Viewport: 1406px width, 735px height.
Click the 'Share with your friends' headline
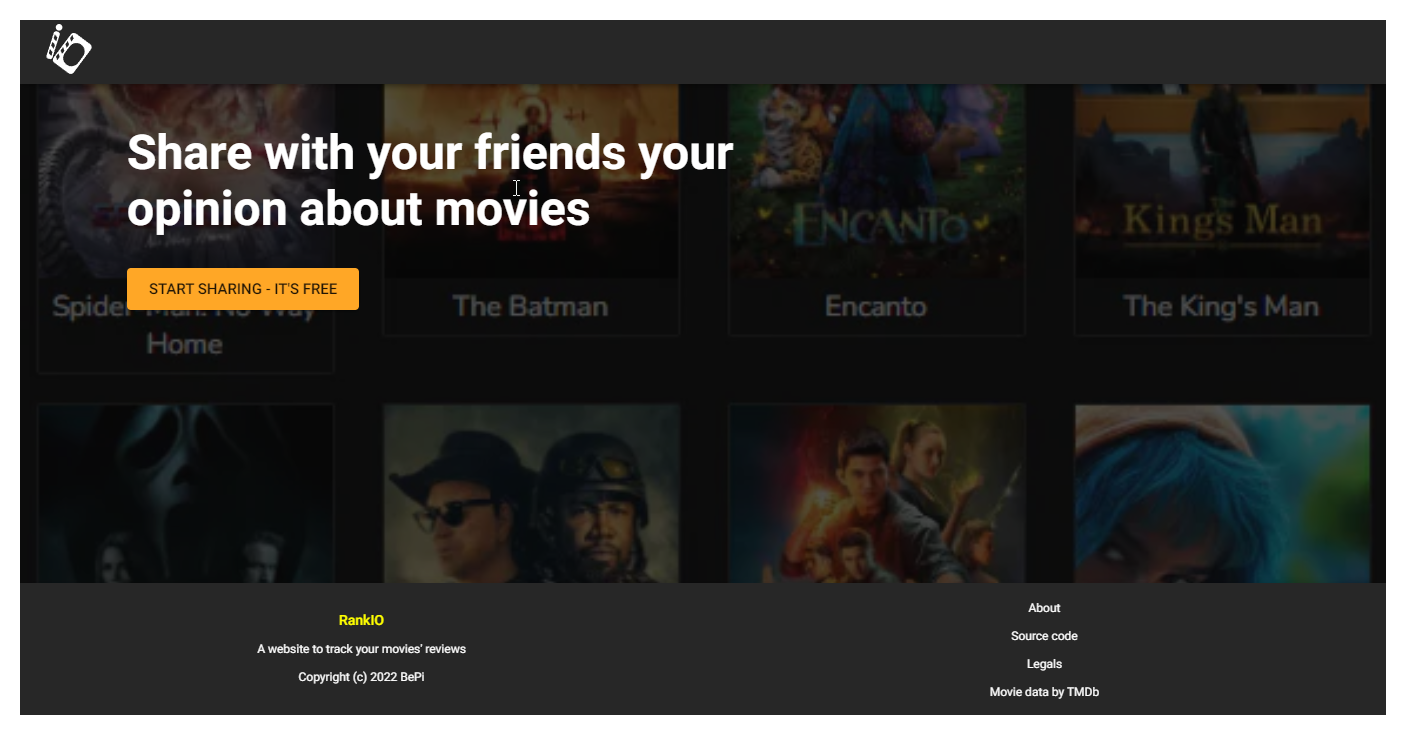[x=429, y=181]
